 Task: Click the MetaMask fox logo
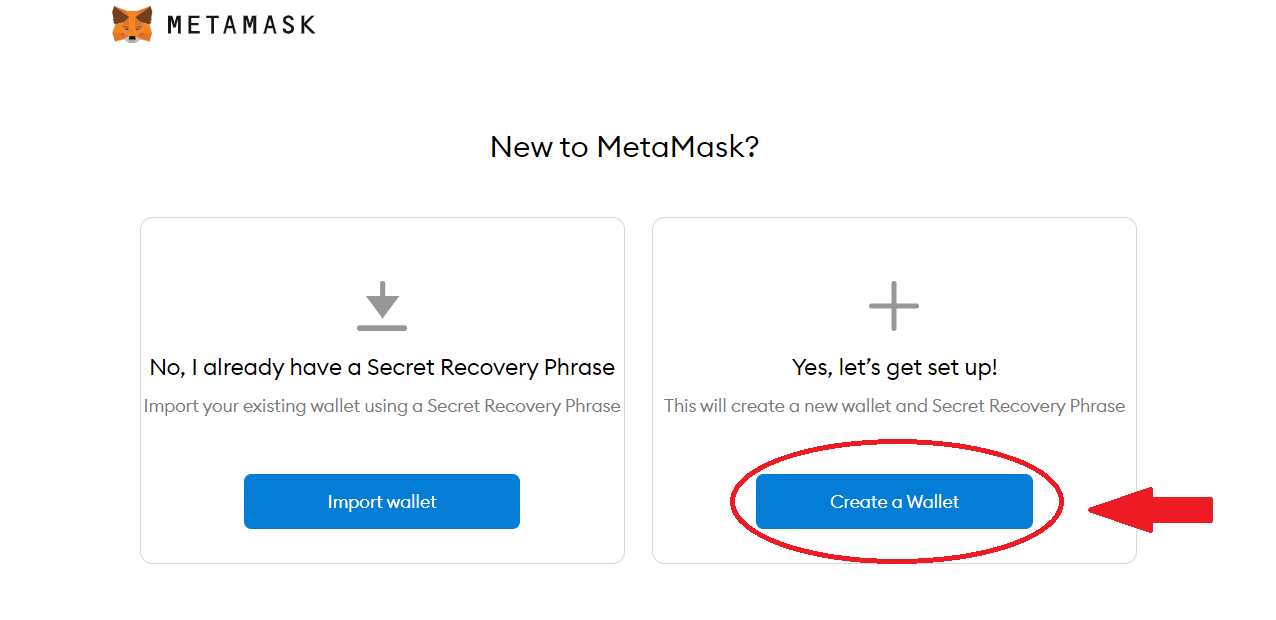(x=132, y=24)
